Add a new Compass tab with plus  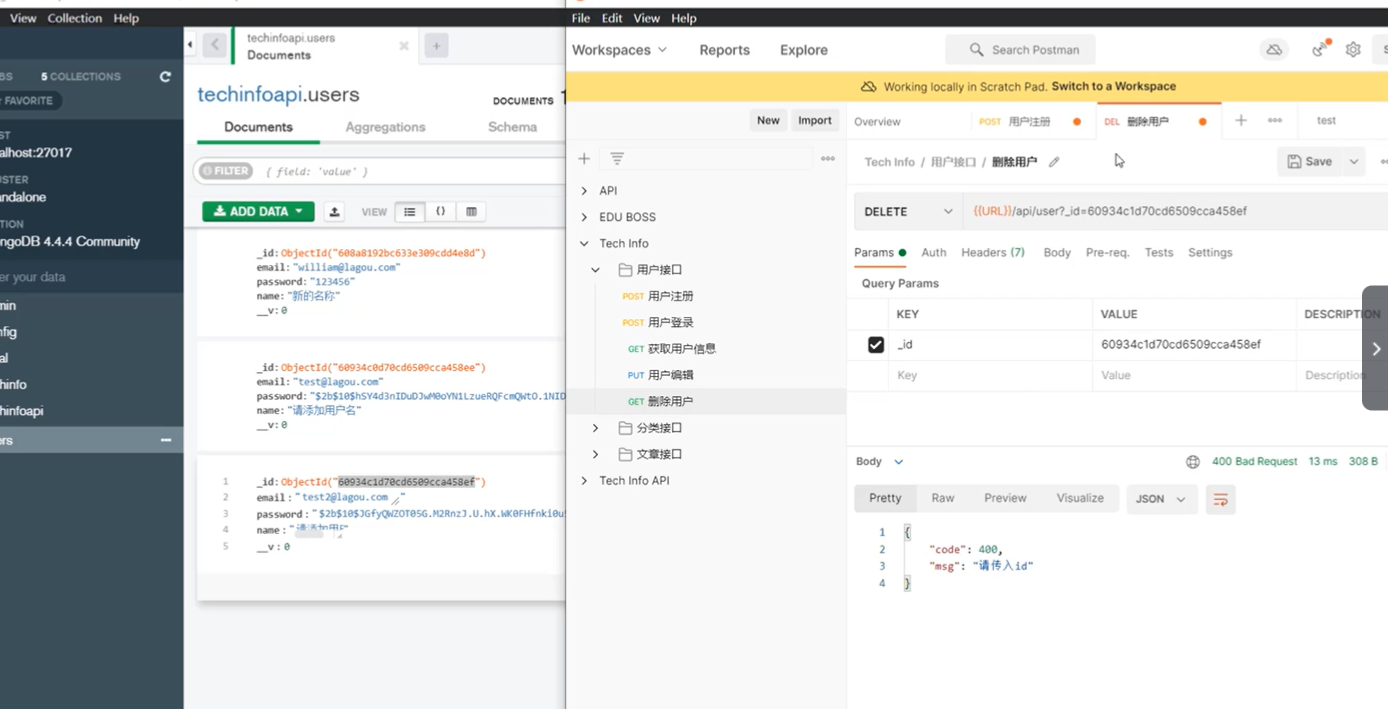tap(436, 45)
